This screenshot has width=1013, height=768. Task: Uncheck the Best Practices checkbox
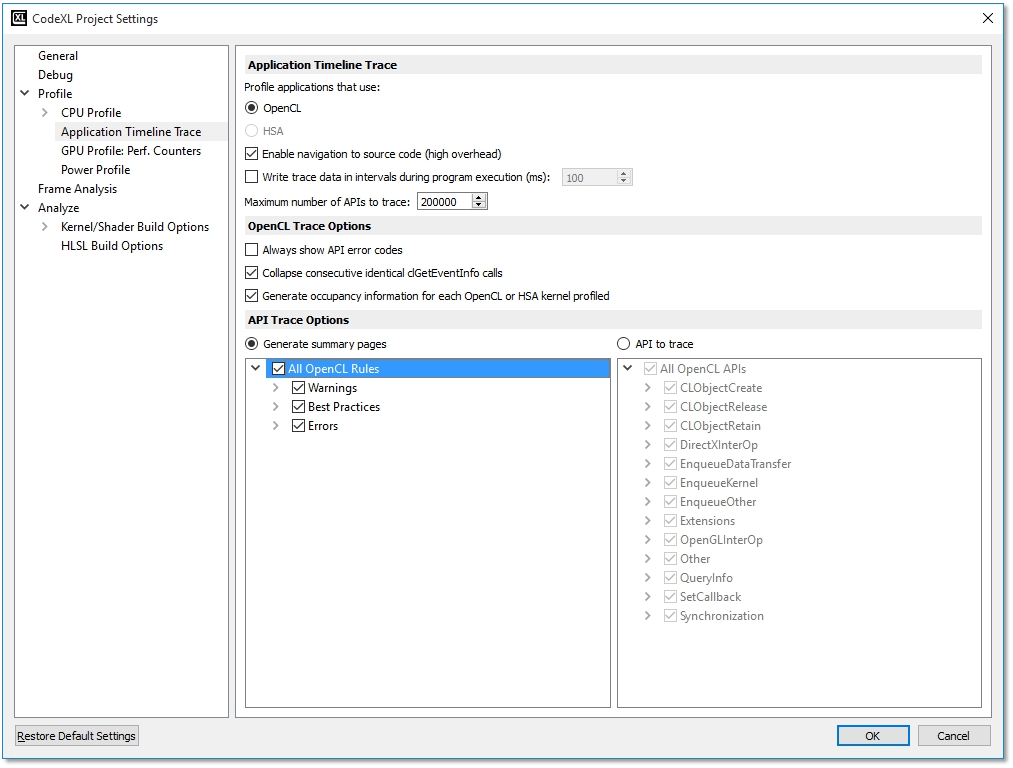coord(298,407)
